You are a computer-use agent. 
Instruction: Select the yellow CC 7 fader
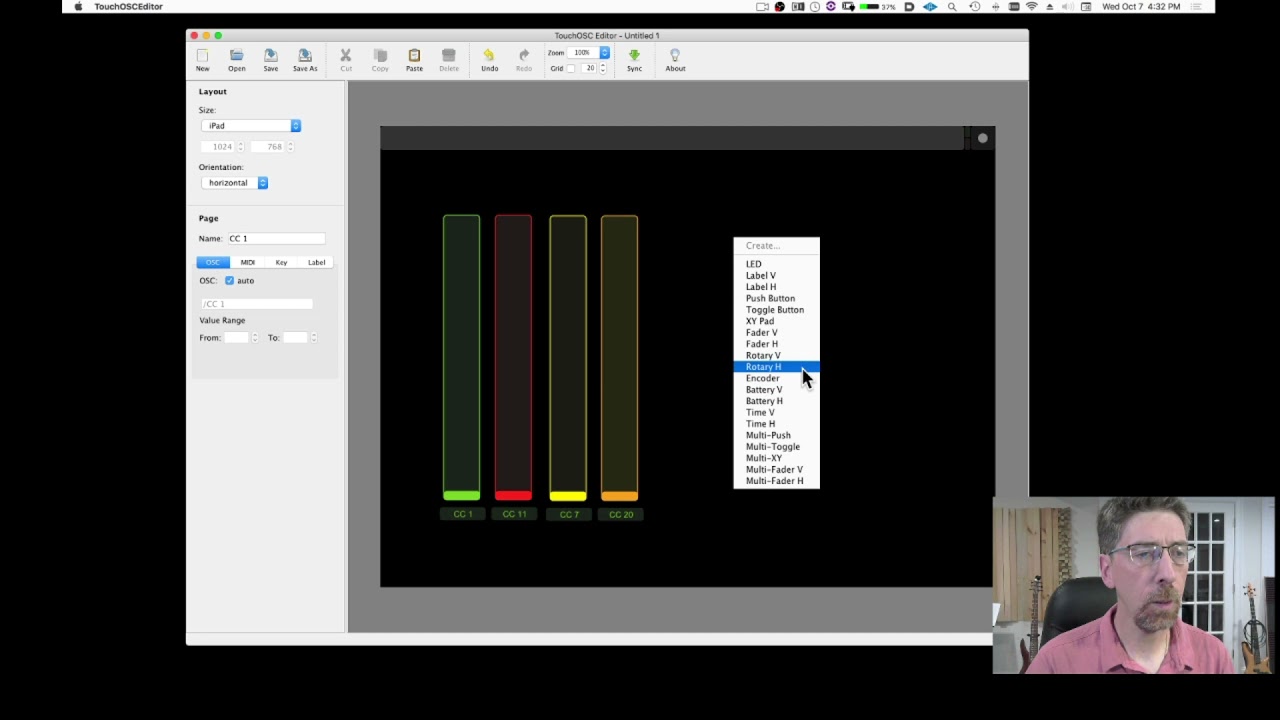[567, 357]
